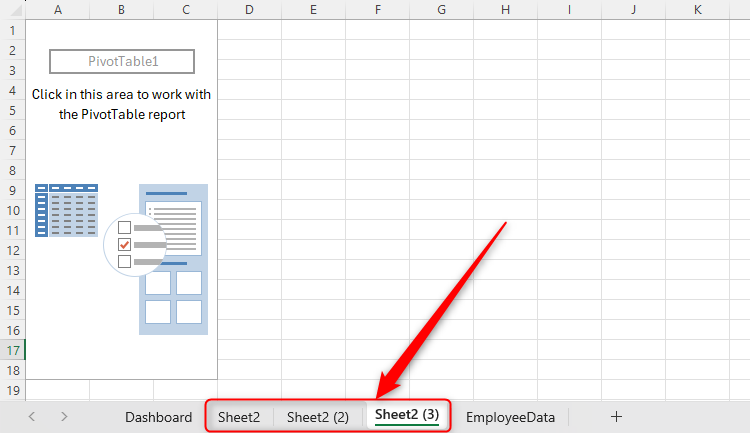Select column D header
The image size is (750, 433).
249,9
